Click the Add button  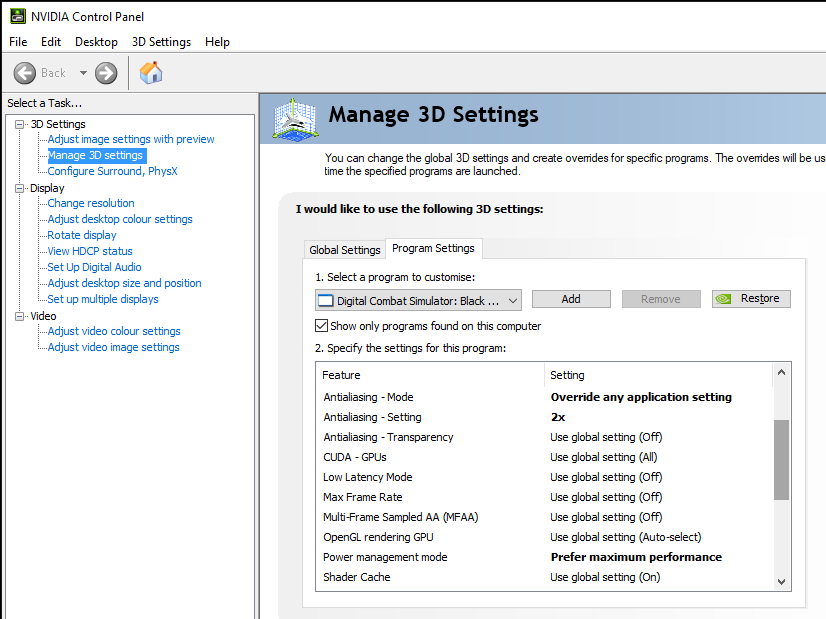click(x=571, y=299)
